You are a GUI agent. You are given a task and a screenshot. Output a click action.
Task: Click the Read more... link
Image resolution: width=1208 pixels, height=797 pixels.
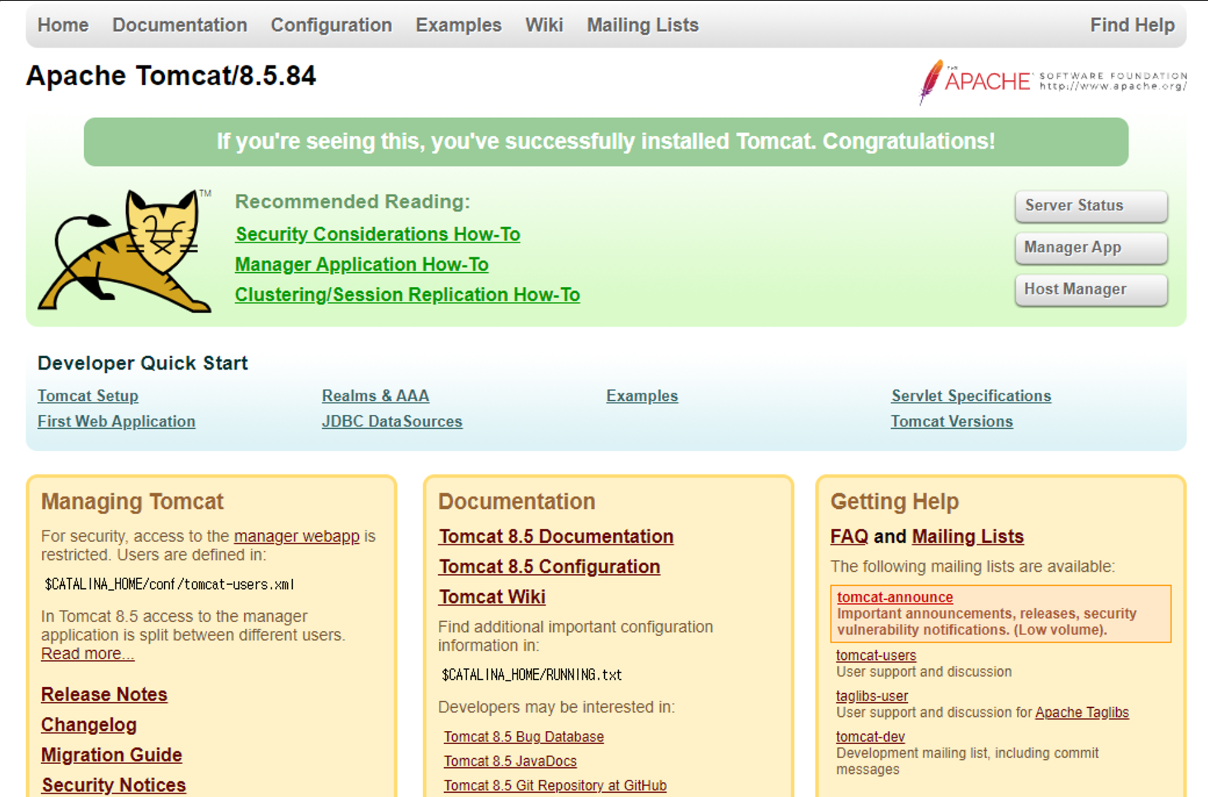[x=88, y=654]
